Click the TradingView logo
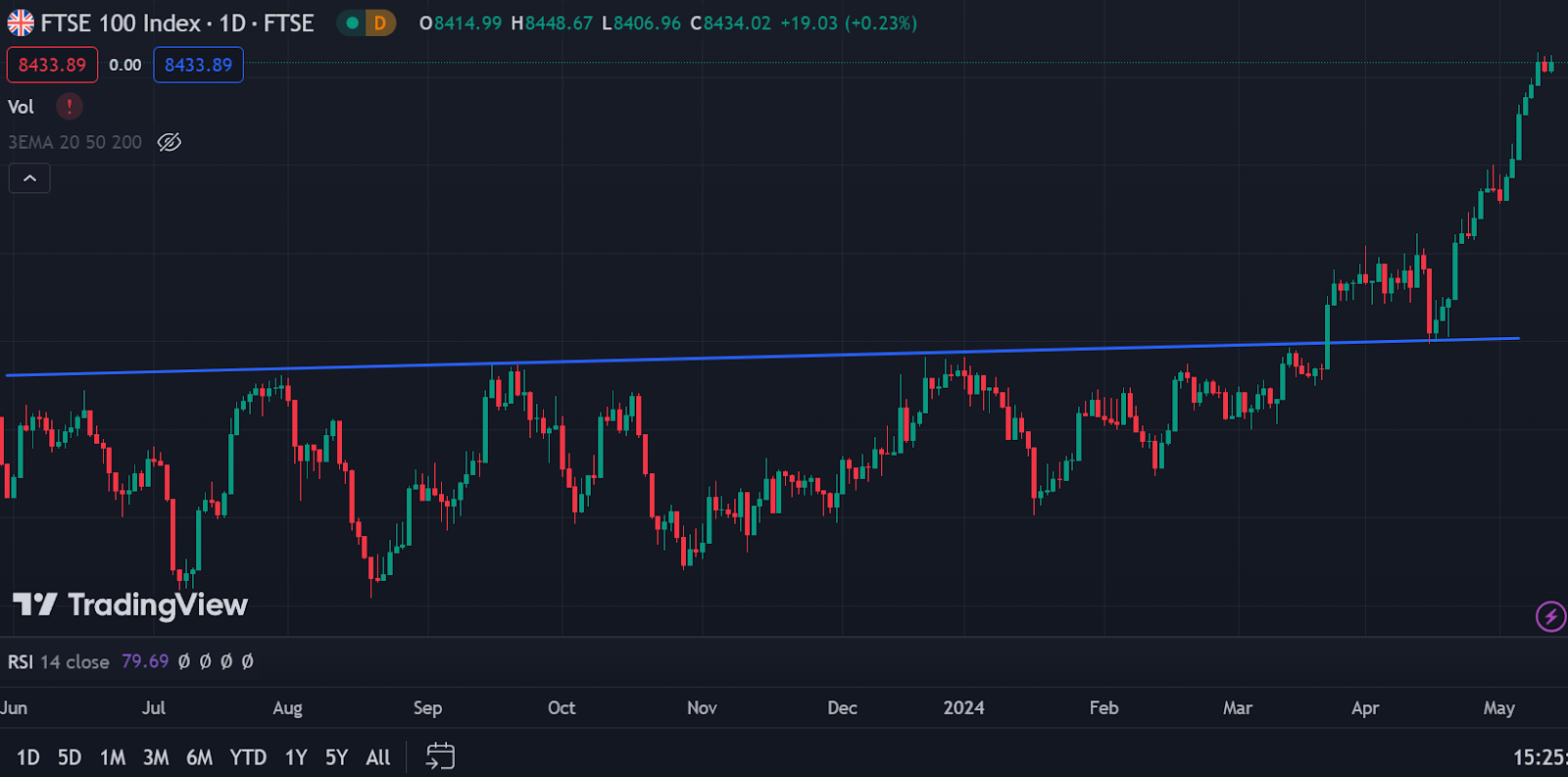The image size is (1568, 777). pyautogui.click(x=130, y=605)
